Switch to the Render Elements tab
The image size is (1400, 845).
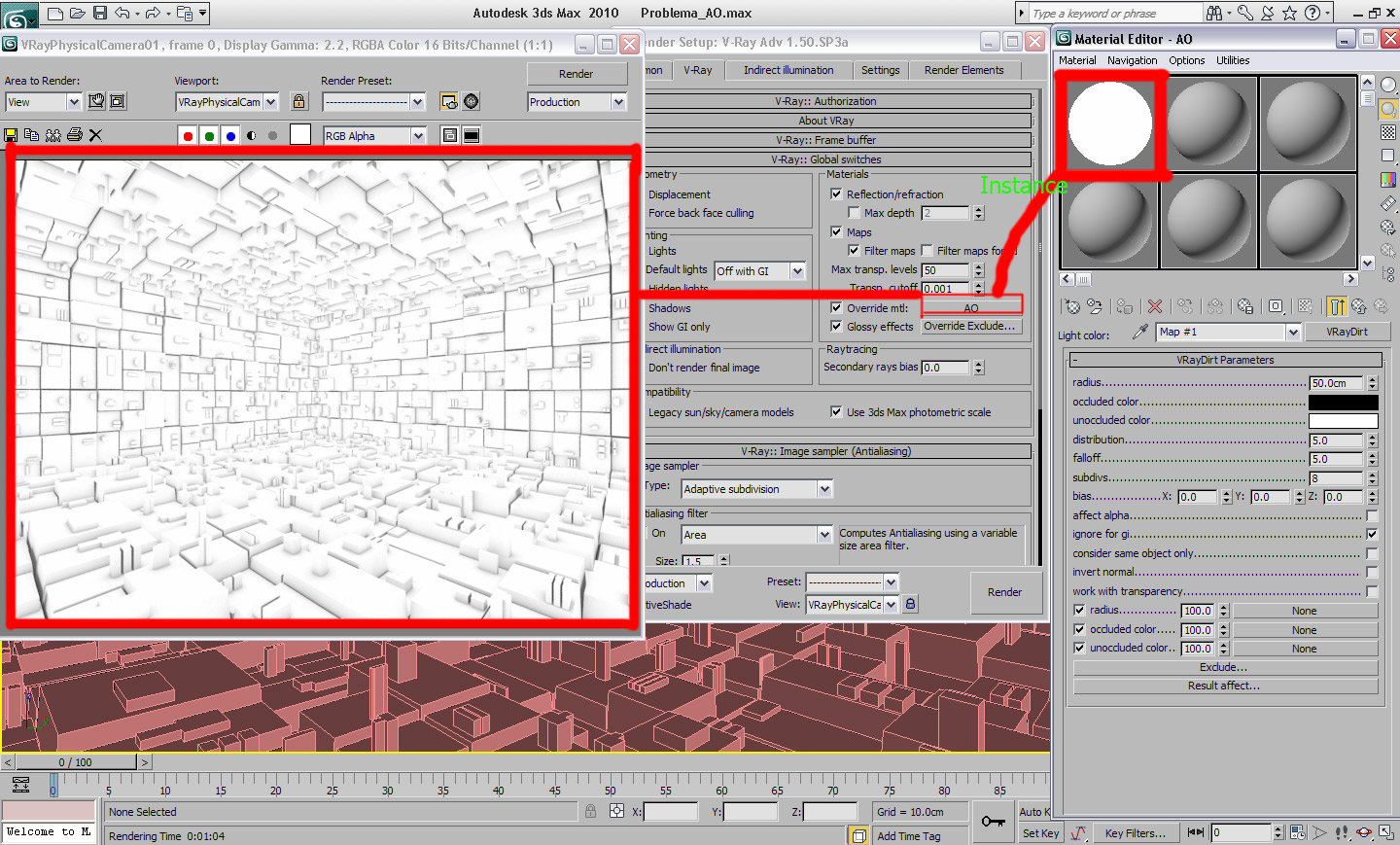point(963,70)
